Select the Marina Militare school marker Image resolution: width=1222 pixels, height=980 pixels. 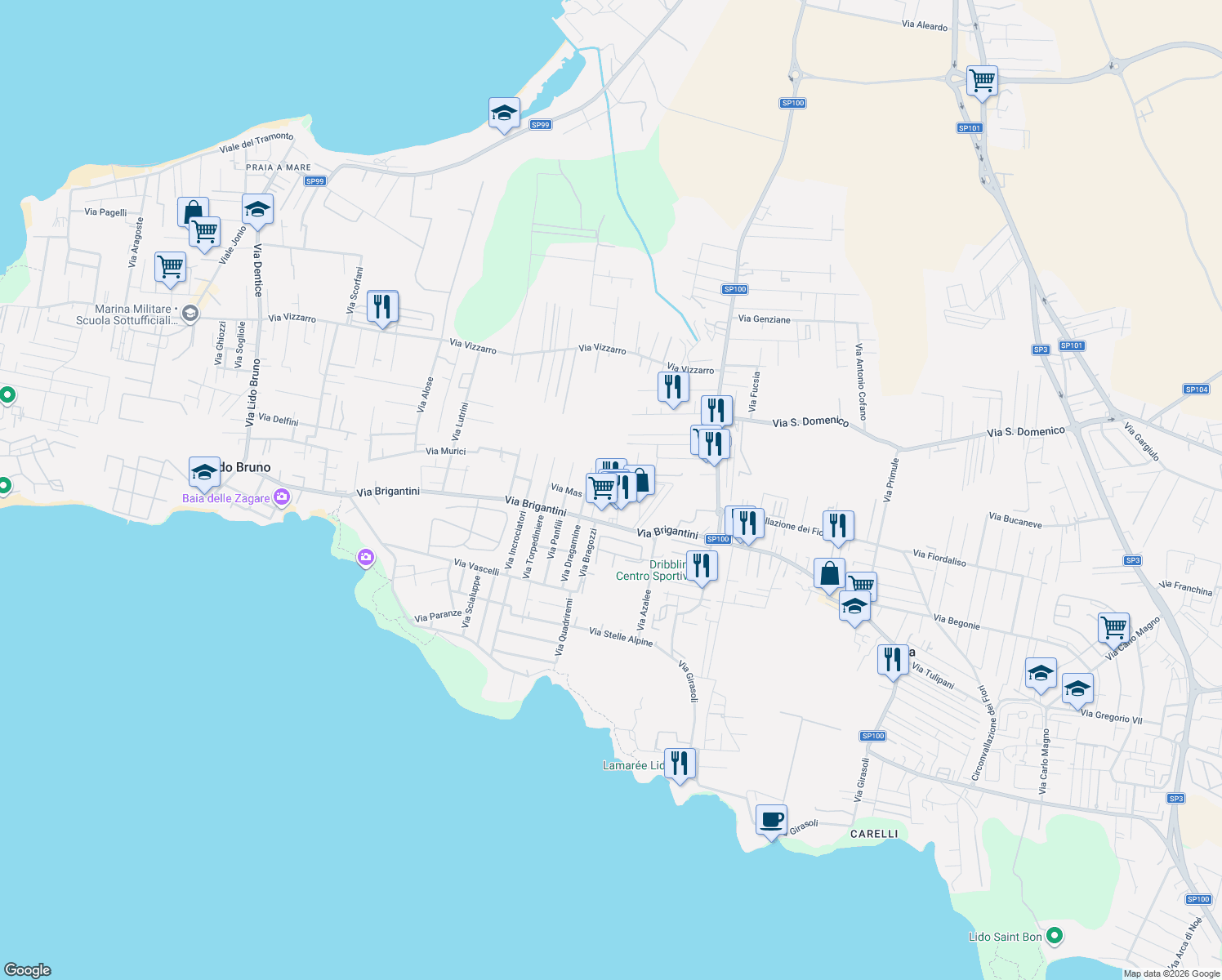tap(190, 314)
